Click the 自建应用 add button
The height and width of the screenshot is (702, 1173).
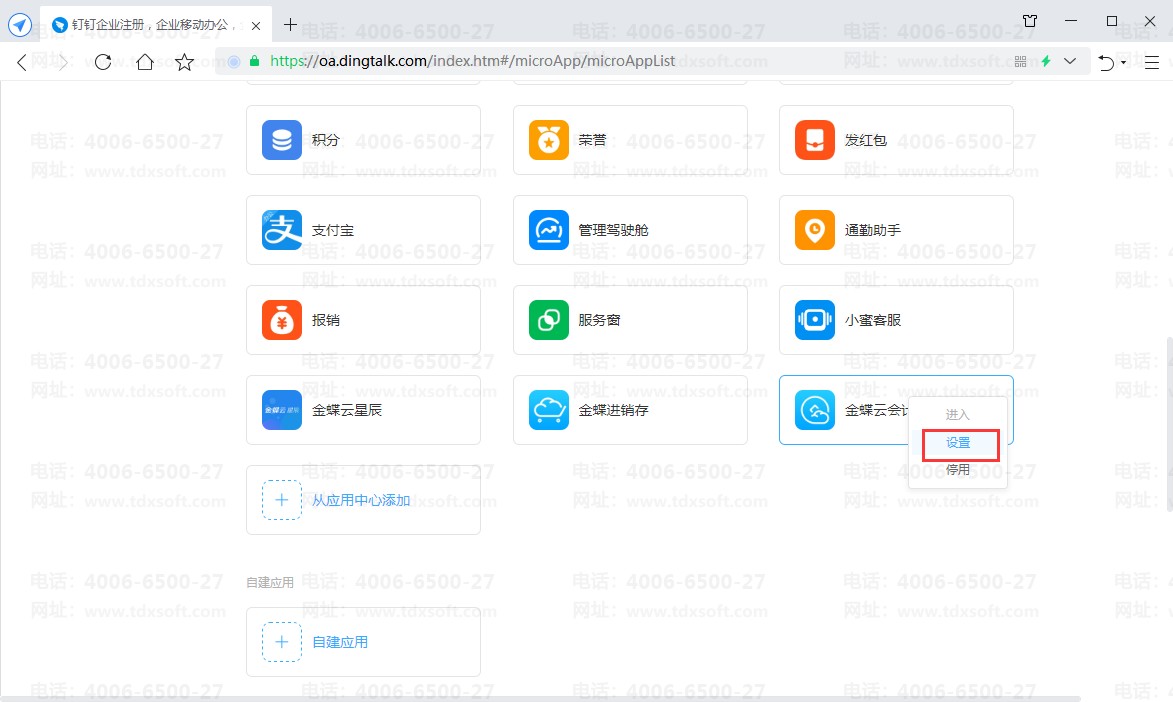coord(282,642)
